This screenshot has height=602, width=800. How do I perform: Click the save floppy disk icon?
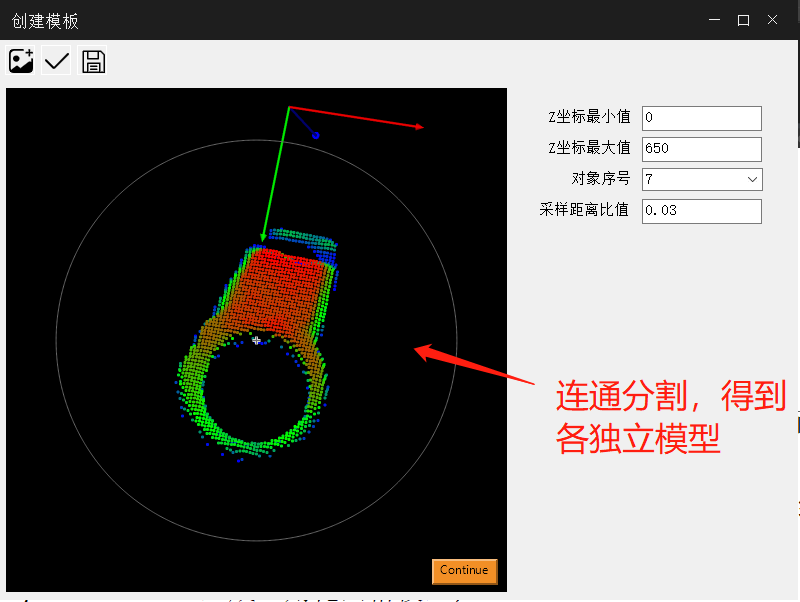[92, 61]
